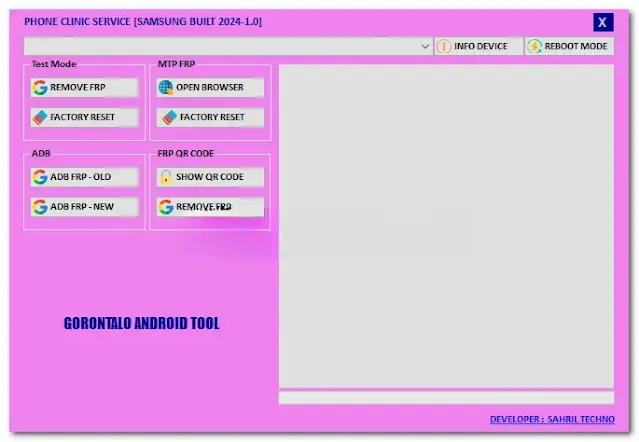
Task: Click the FACTORY RESET label in Test Mode
Action: coord(82,117)
